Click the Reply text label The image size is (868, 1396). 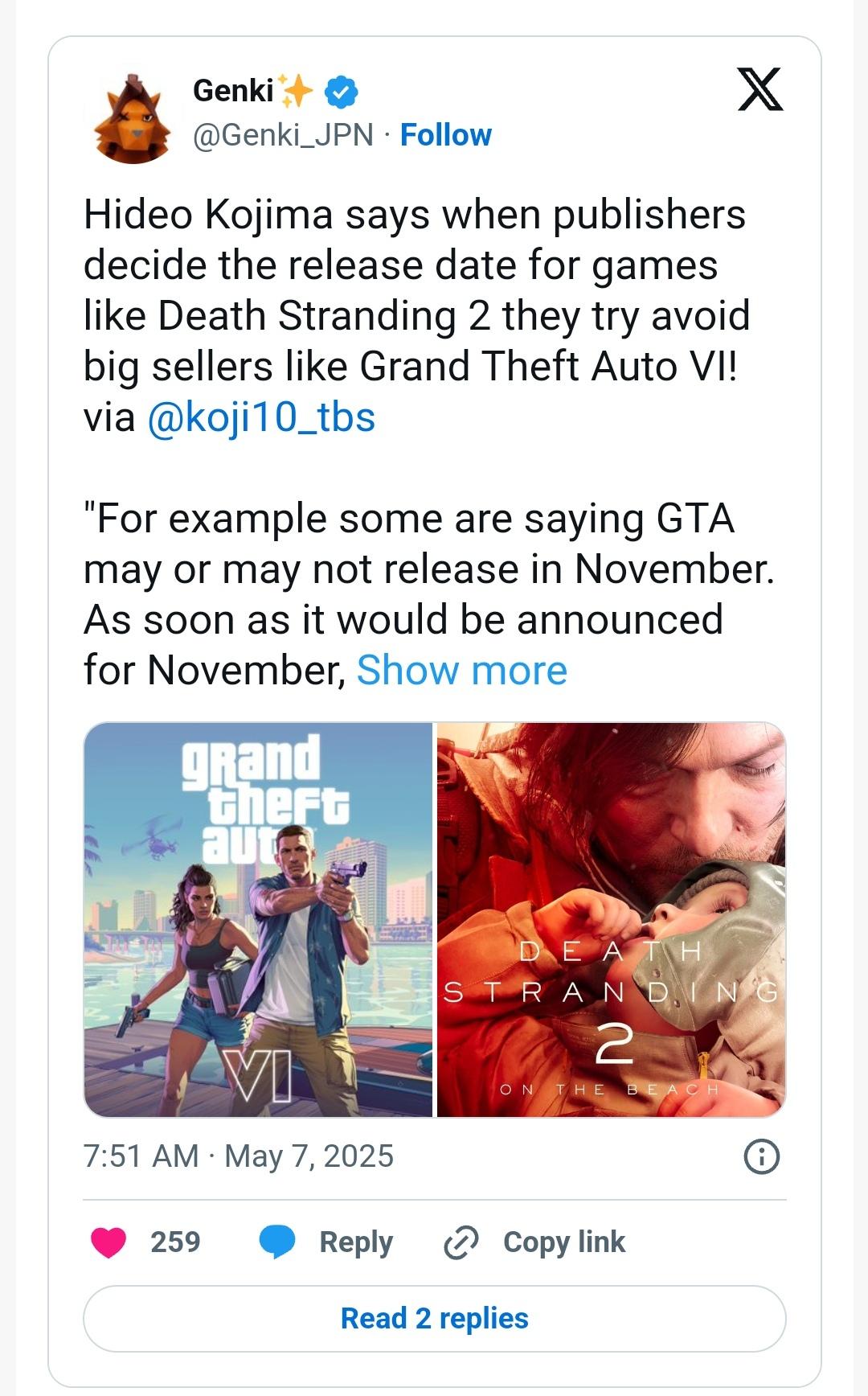(356, 1242)
